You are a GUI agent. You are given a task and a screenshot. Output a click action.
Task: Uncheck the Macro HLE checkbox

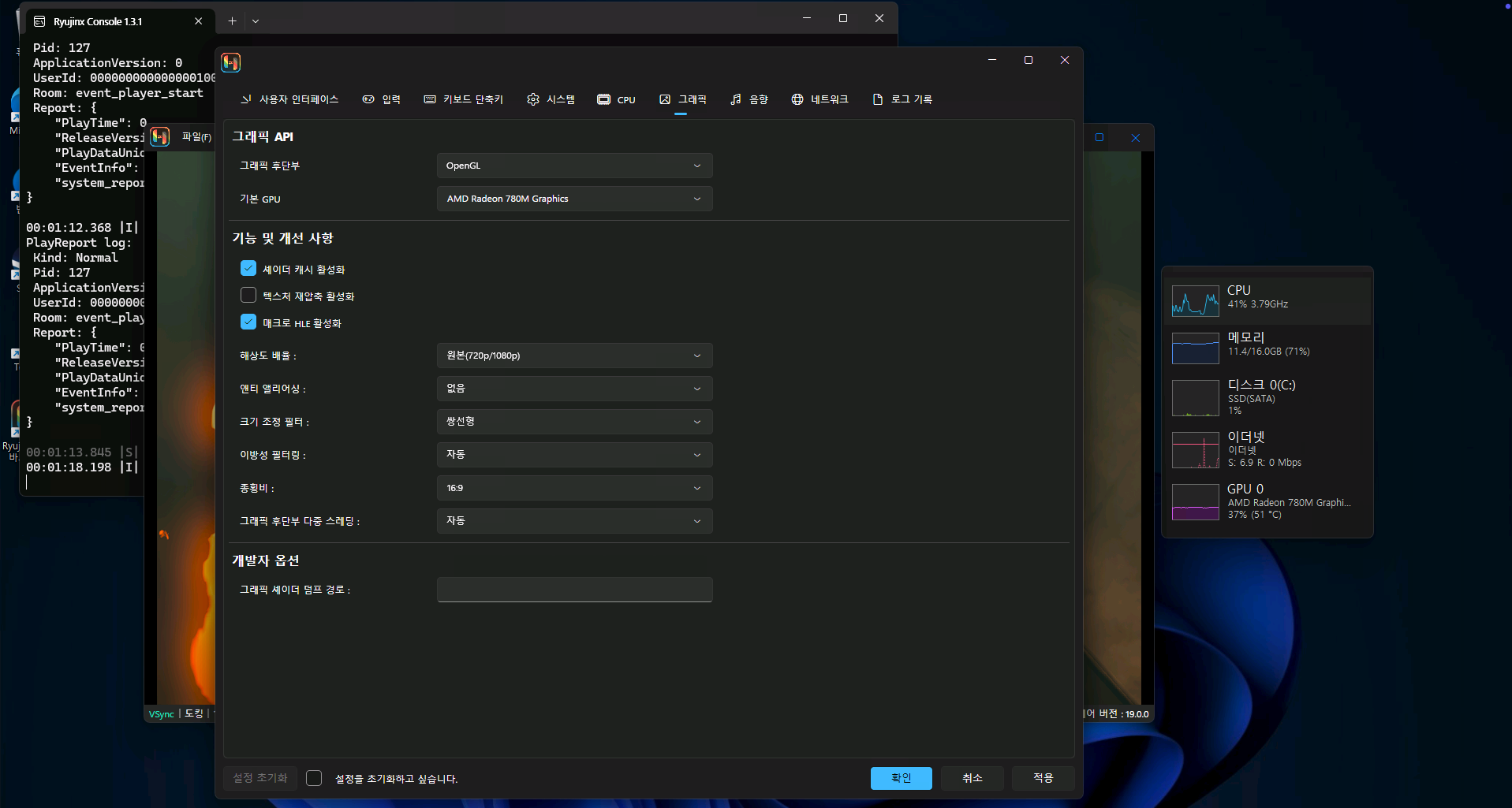[248, 322]
